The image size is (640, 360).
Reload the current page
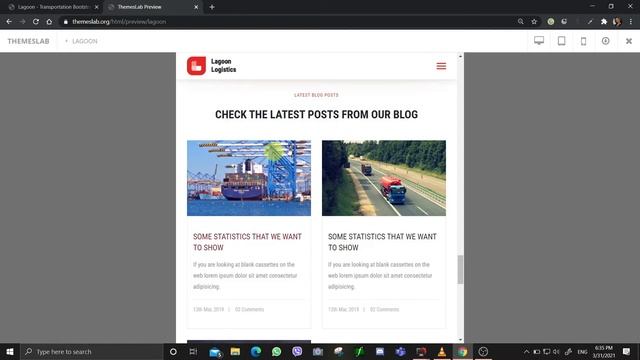(36, 22)
